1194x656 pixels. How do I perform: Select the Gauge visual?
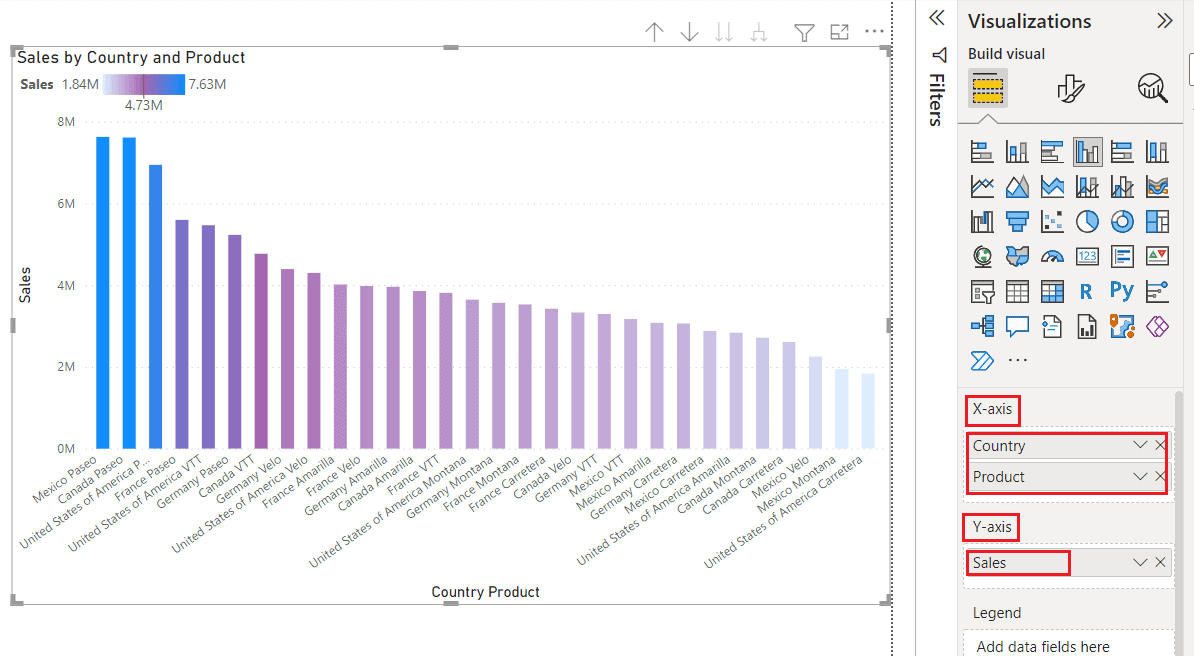tap(1052, 256)
